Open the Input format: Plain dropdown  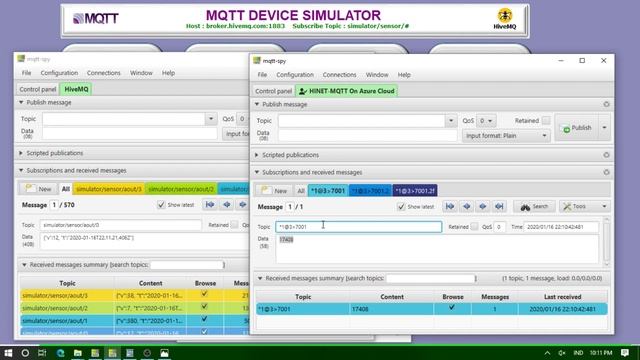(506, 136)
